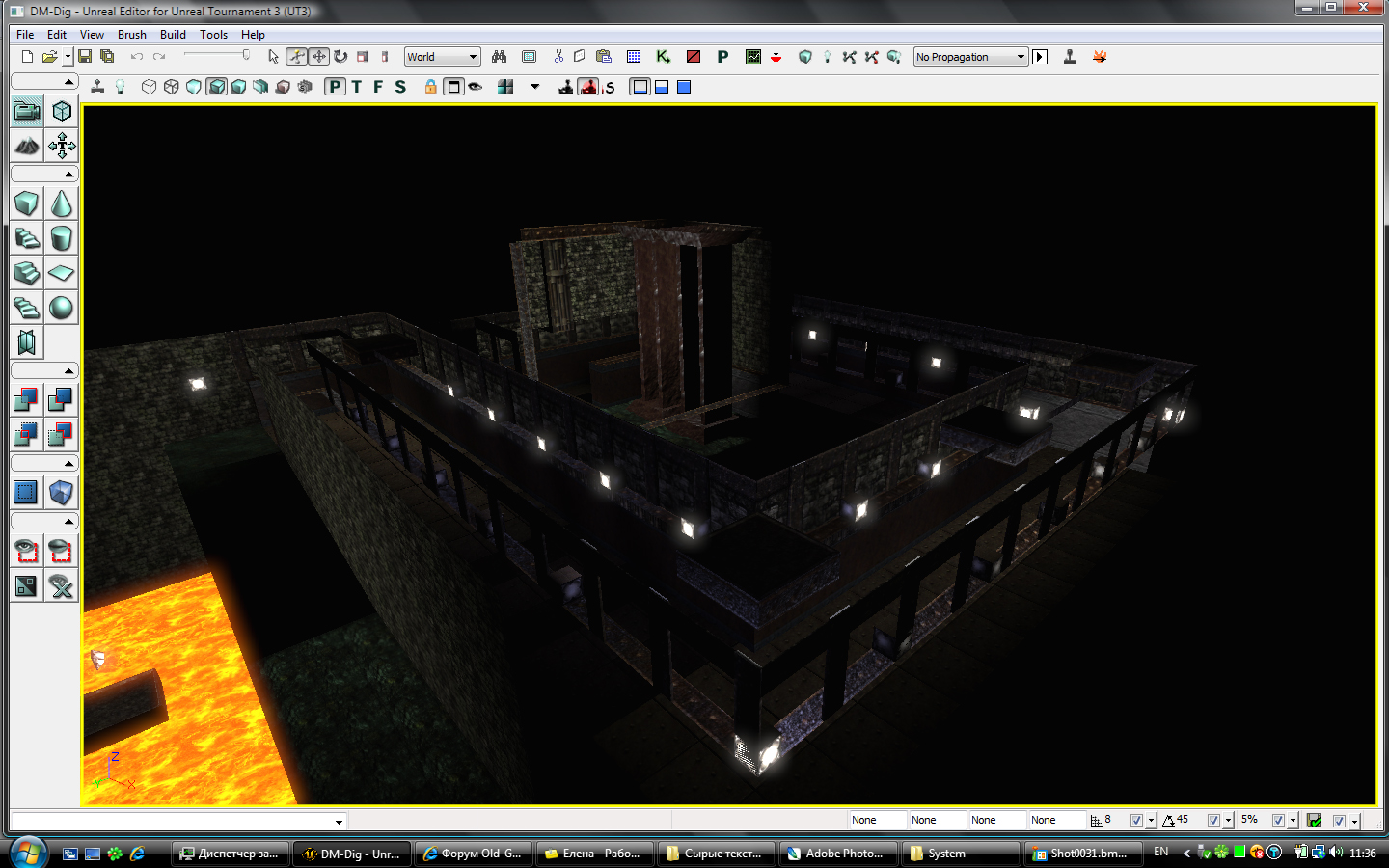Collapse the CSG operations section arrow
Screen dimensions: 1389x868
[68, 371]
